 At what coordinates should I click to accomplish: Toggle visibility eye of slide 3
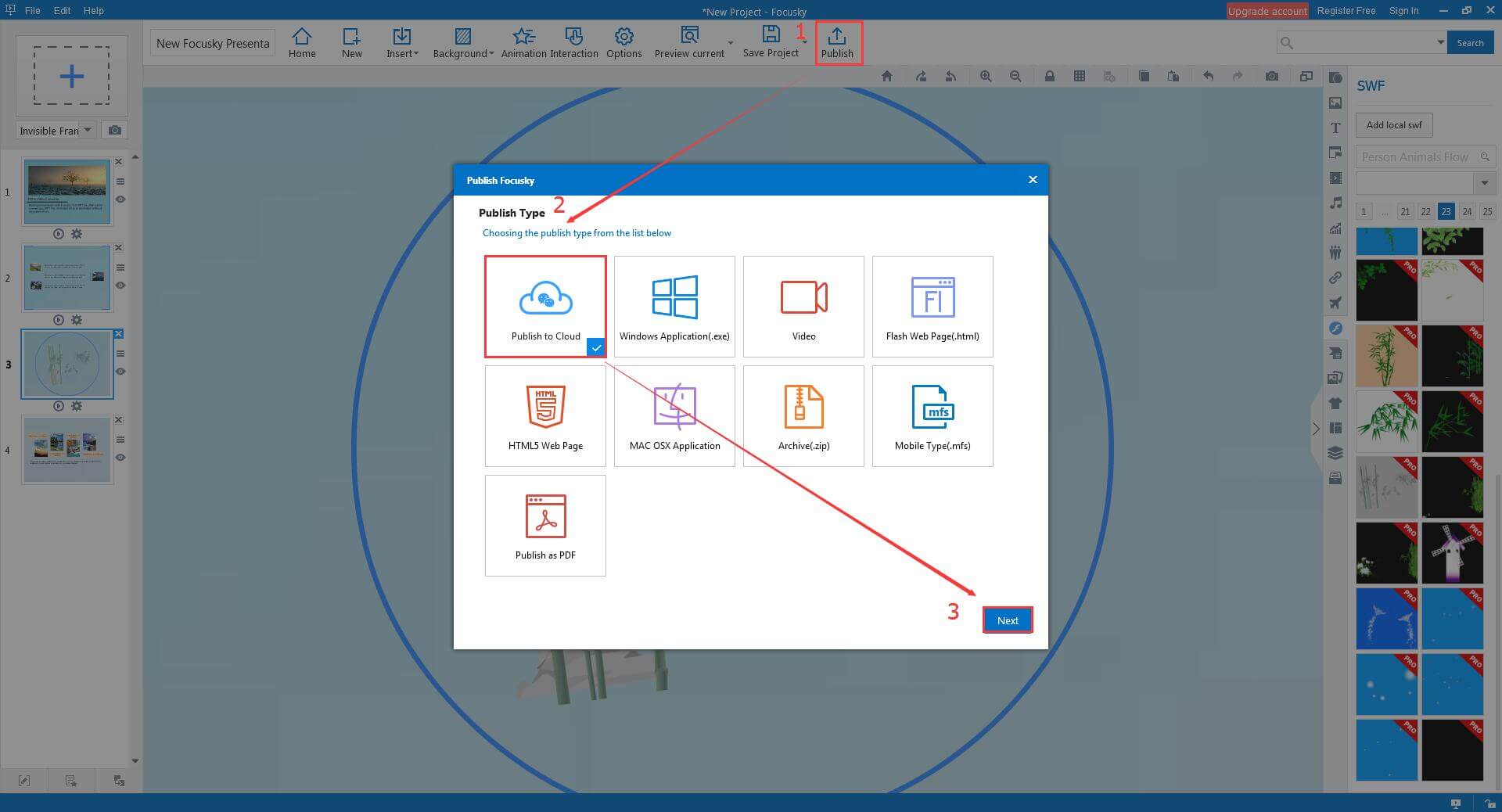(x=120, y=372)
